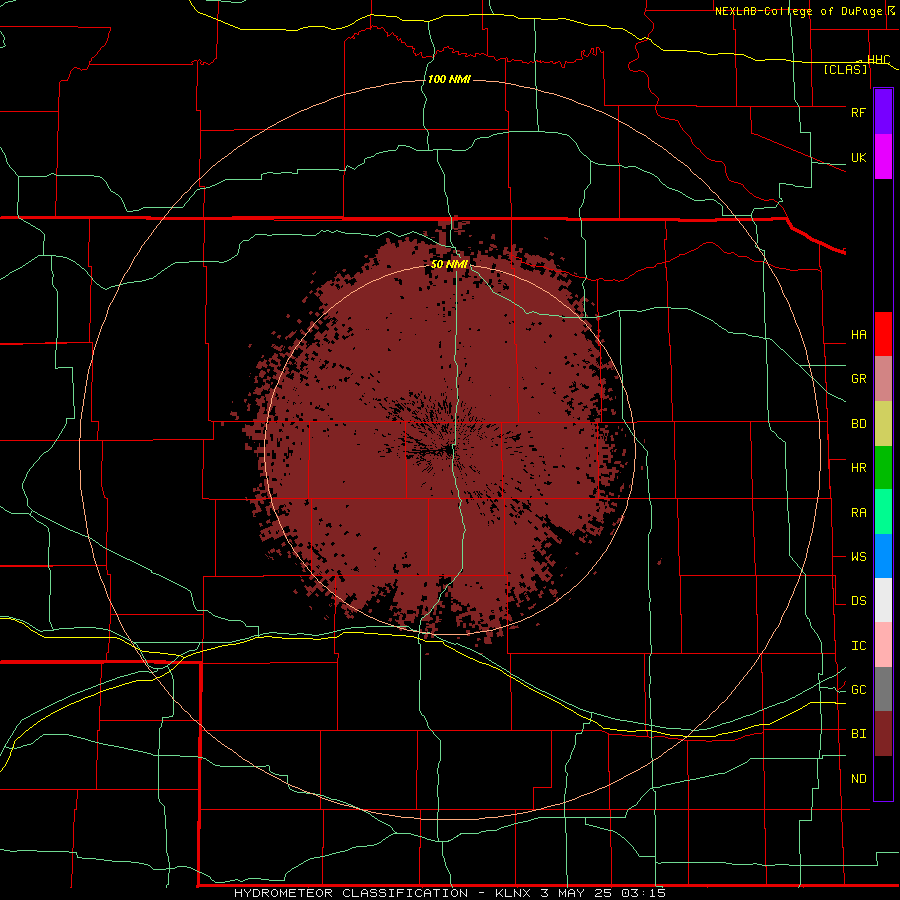The height and width of the screenshot is (900, 900).
Task: Click the RA legend label
Action: click(x=858, y=513)
